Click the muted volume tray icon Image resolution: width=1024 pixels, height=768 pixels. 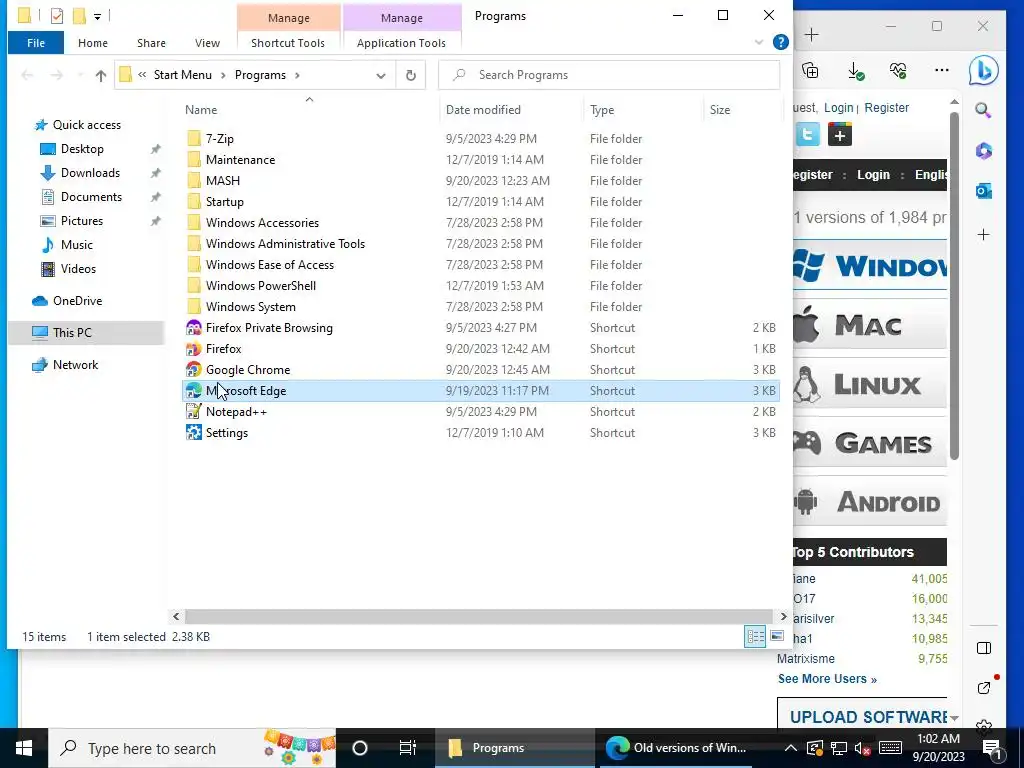862,748
